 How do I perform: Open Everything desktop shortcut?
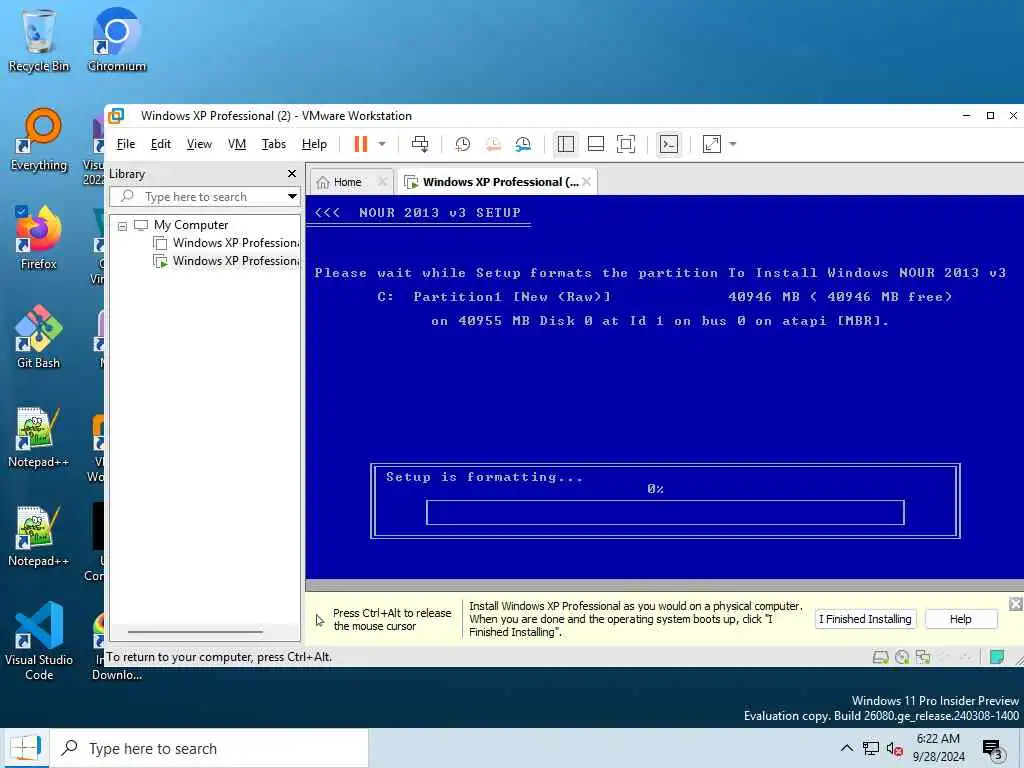39,140
